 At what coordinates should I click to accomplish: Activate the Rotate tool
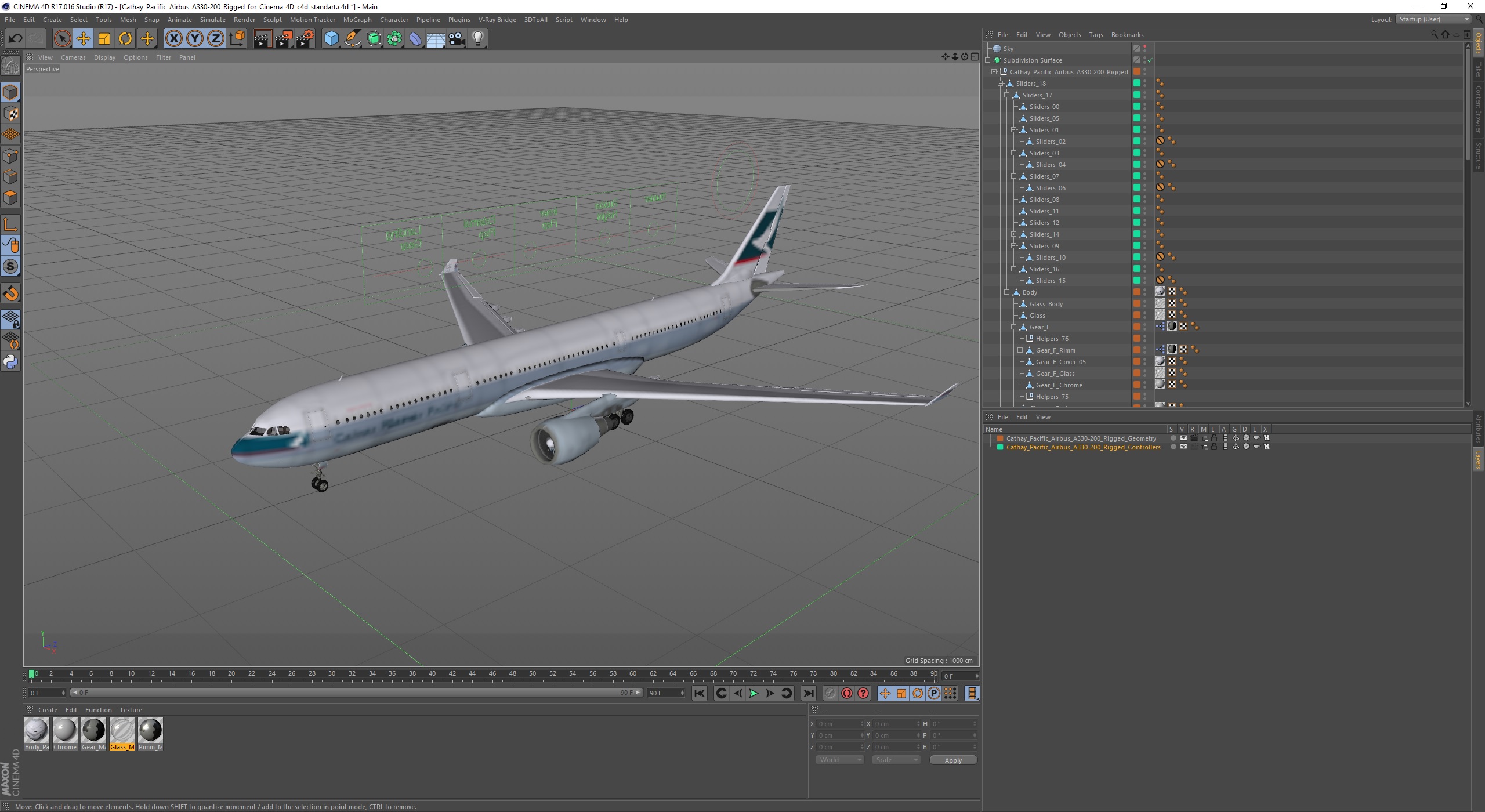[125, 39]
